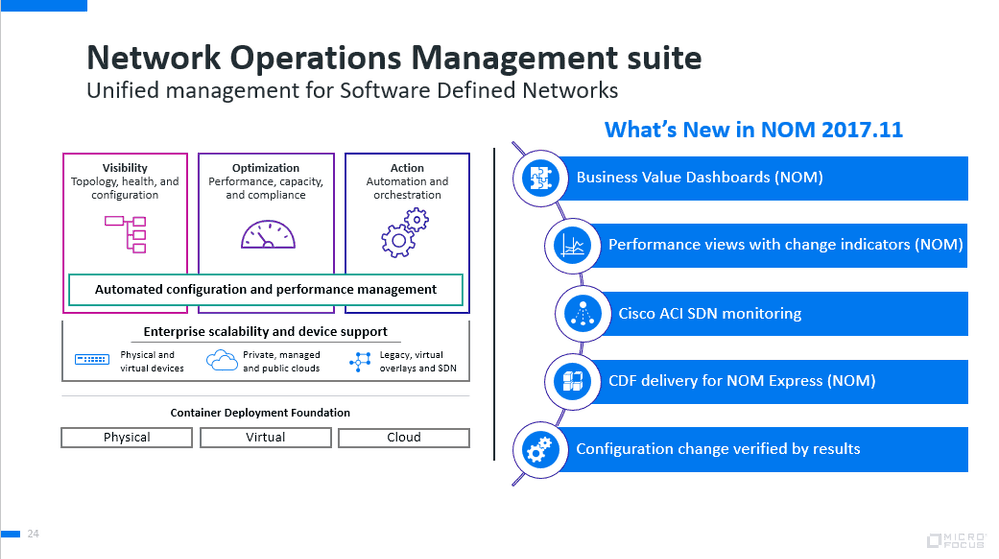Click the Physical deployment box
Image resolution: width=999 pixels, height=559 pixels.
point(127,438)
